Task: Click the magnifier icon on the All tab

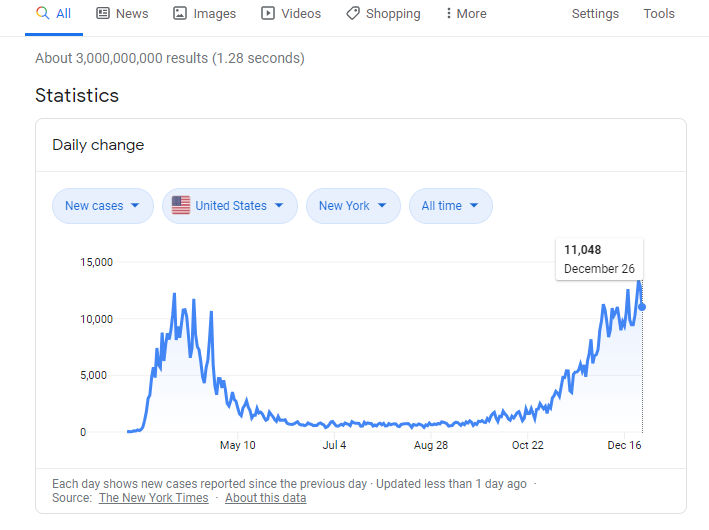Action: click(42, 14)
